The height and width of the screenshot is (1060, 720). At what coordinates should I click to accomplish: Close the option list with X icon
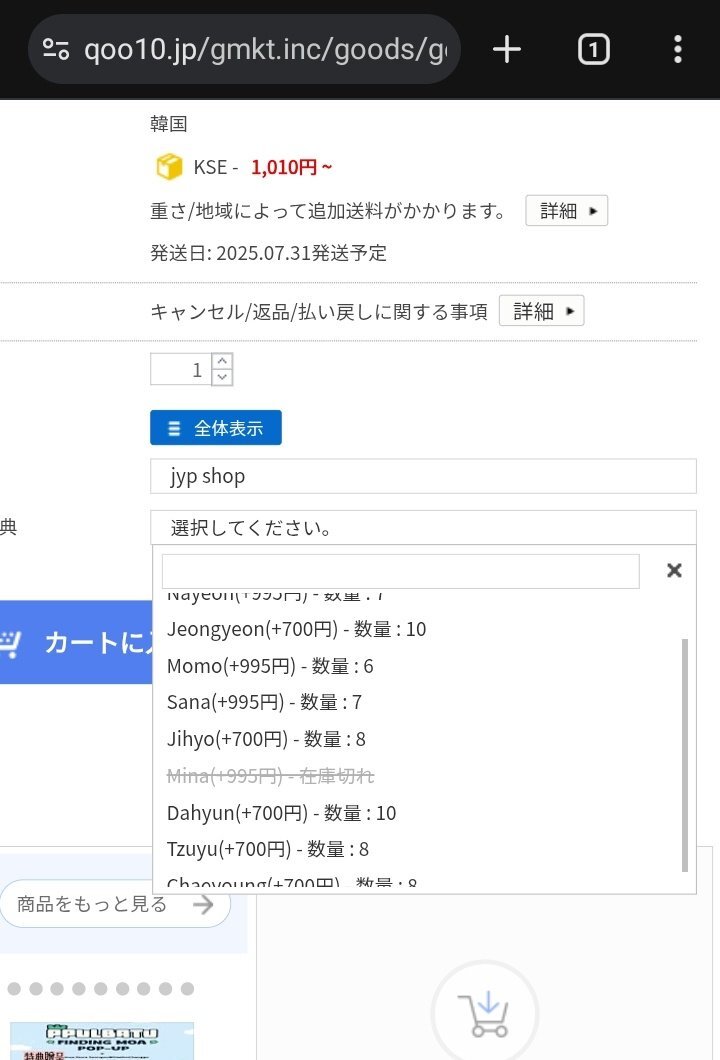pos(674,571)
